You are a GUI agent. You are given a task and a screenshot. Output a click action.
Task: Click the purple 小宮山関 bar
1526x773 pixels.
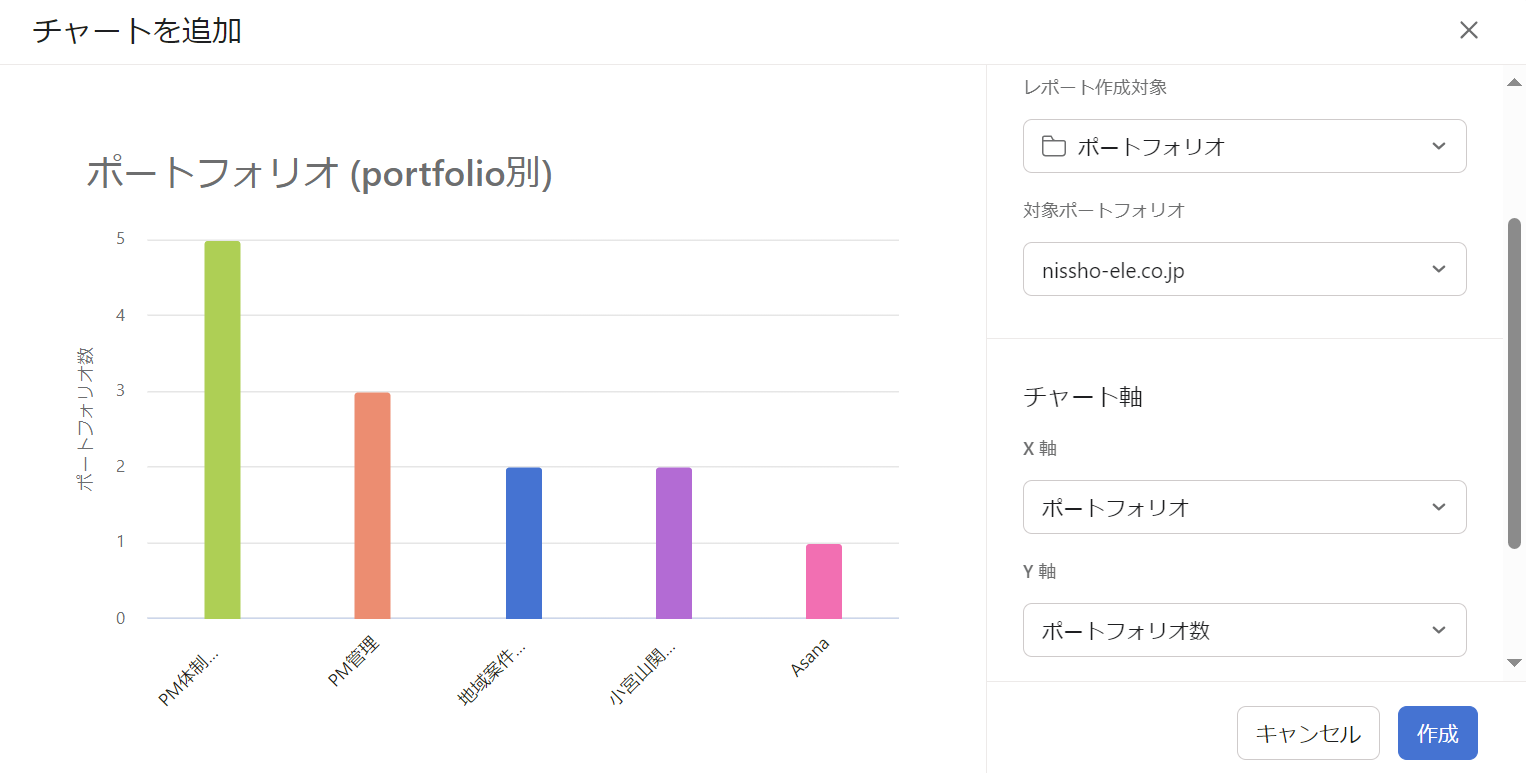(673, 543)
